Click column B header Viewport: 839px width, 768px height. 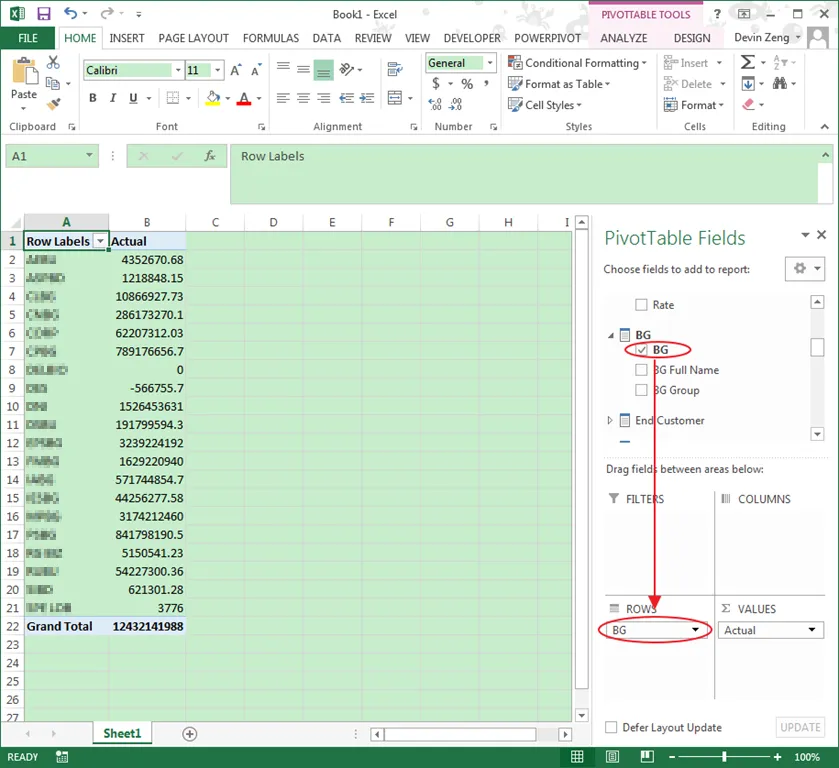[x=147, y=222]
